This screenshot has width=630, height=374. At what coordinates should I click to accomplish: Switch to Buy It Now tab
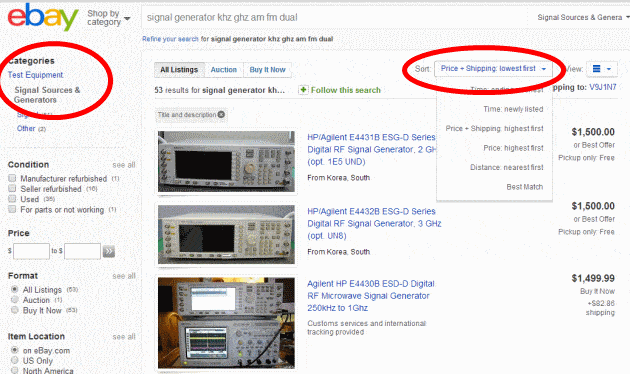coord(268,69)
